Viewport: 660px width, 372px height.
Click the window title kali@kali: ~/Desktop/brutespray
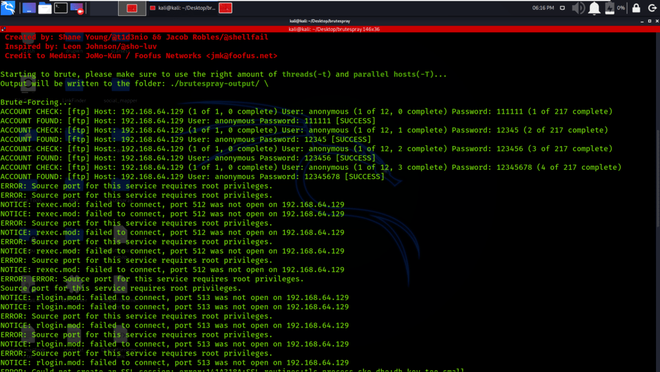(x=319, y=21)
